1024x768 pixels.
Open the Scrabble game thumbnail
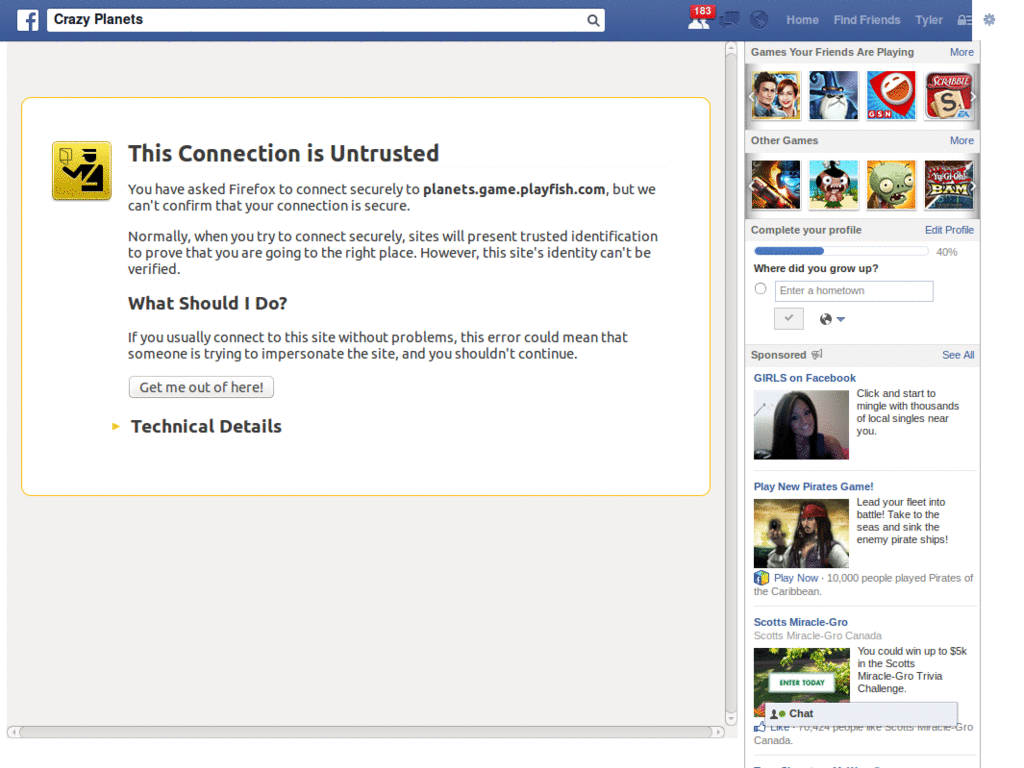click(948, 95)
